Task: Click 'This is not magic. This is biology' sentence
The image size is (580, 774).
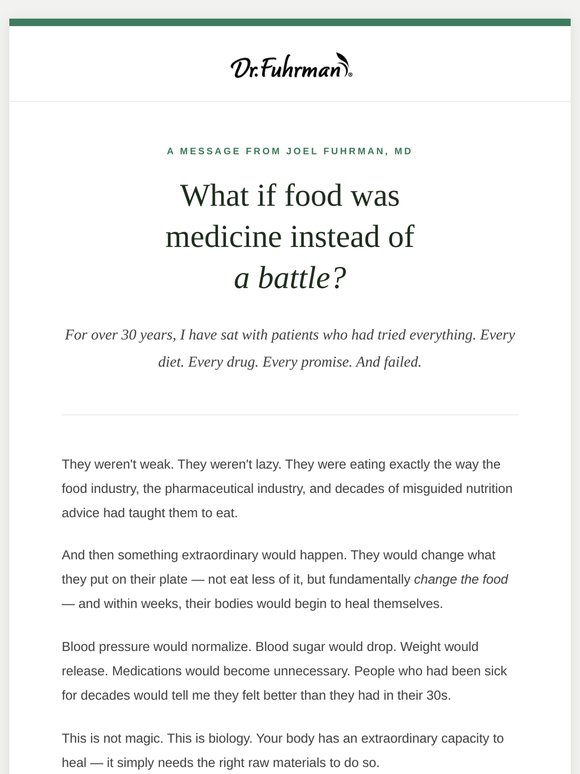Action: pyautogui.click(x=157, y=738)
